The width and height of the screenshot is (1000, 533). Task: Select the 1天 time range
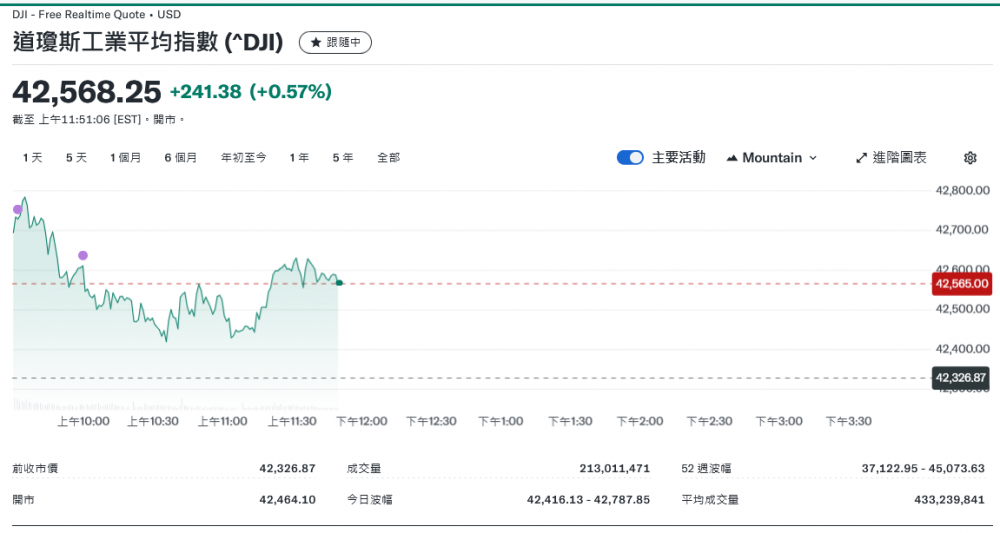[x=33, y=158]
